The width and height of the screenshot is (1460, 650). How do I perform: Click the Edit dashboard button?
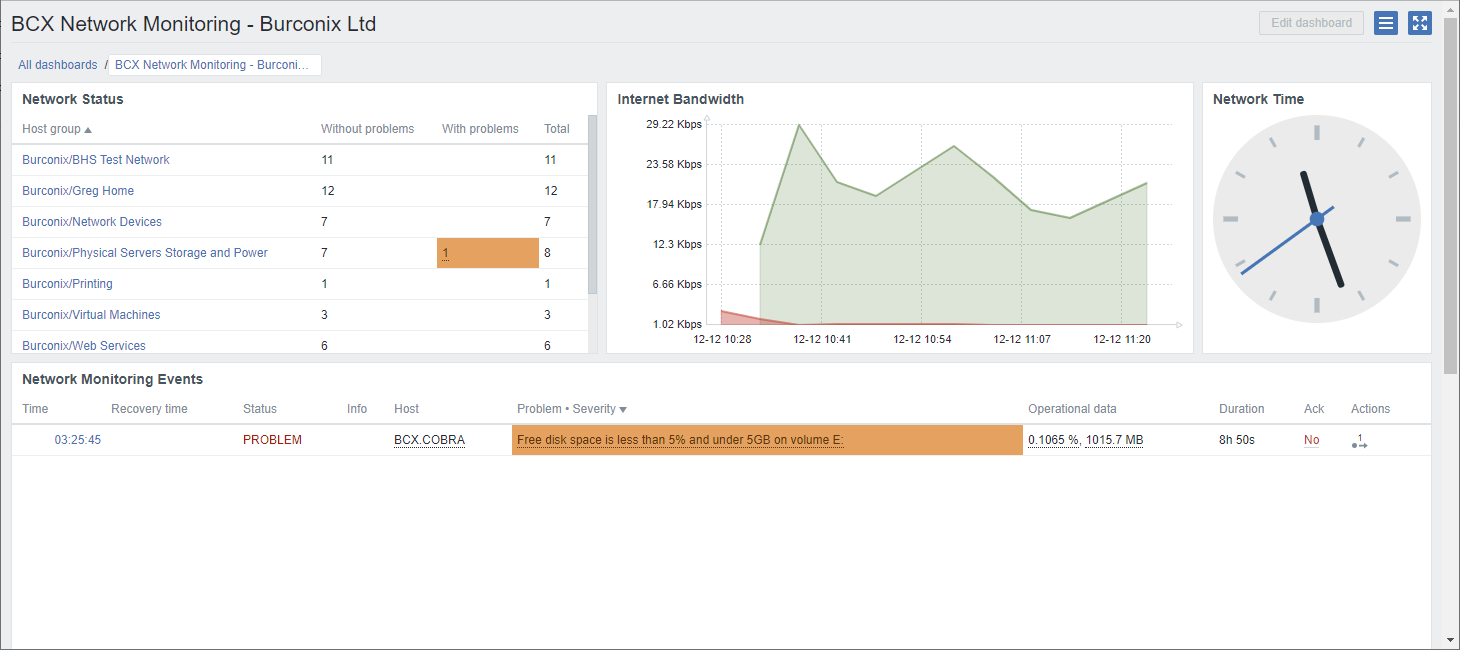pyautogui.click(x=1311, y=23)
